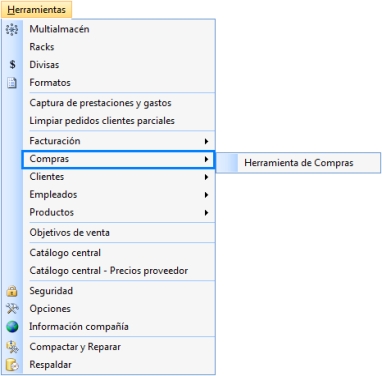The width and height of the screenshot is (382, 376).
Task: Click the Multialmacén snowflake icon
Action: tap(12, 29)
